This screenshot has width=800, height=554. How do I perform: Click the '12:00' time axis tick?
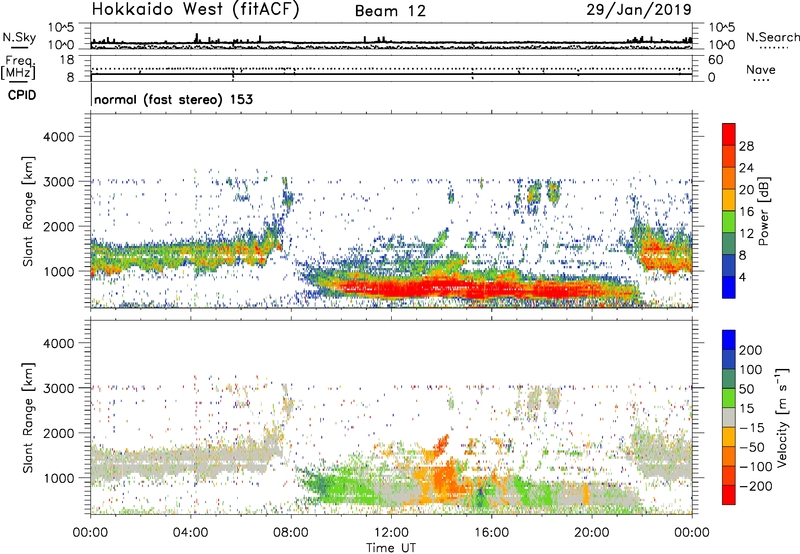pos(391,533)
